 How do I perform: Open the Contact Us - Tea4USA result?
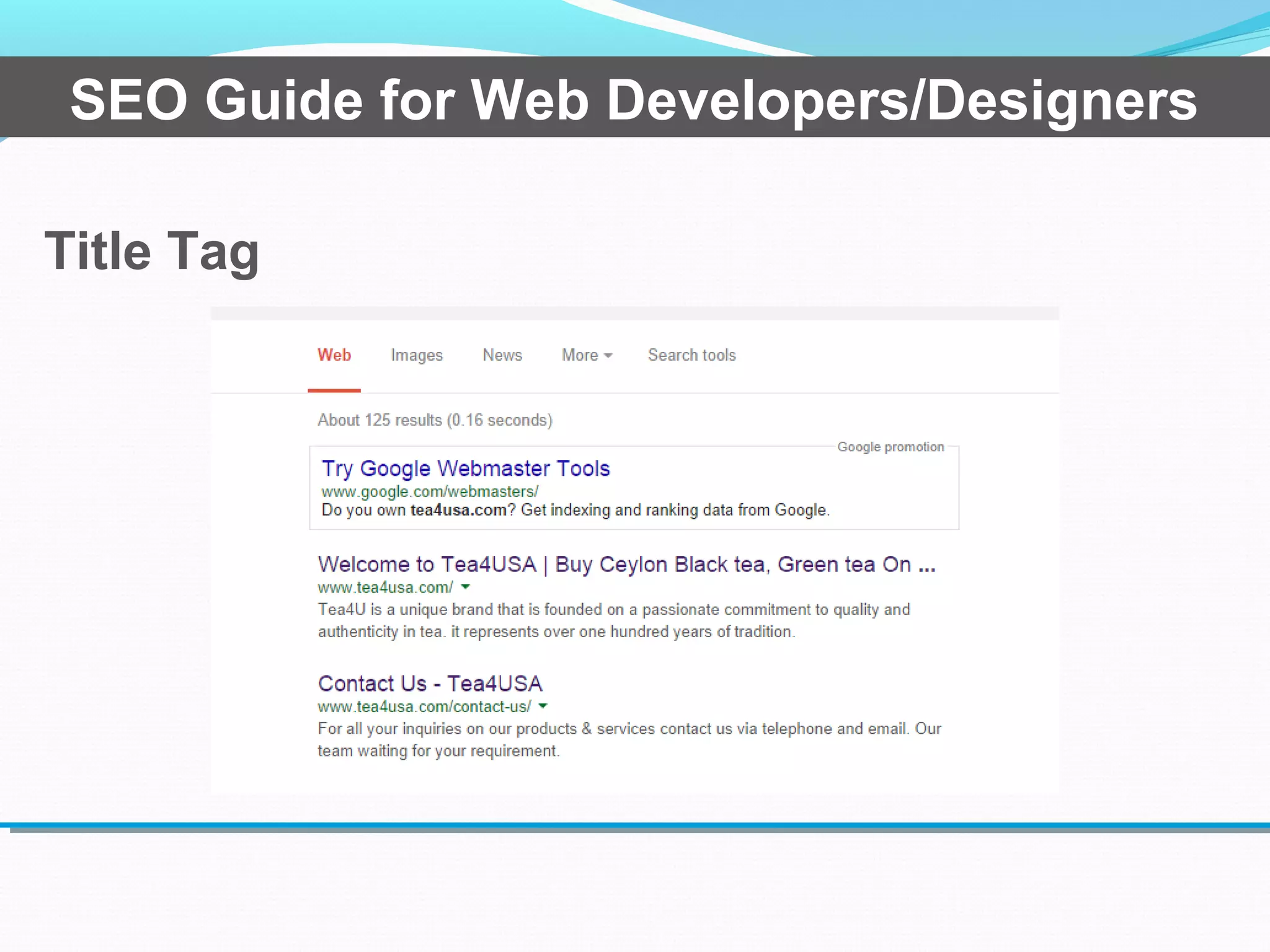(430, 684)
